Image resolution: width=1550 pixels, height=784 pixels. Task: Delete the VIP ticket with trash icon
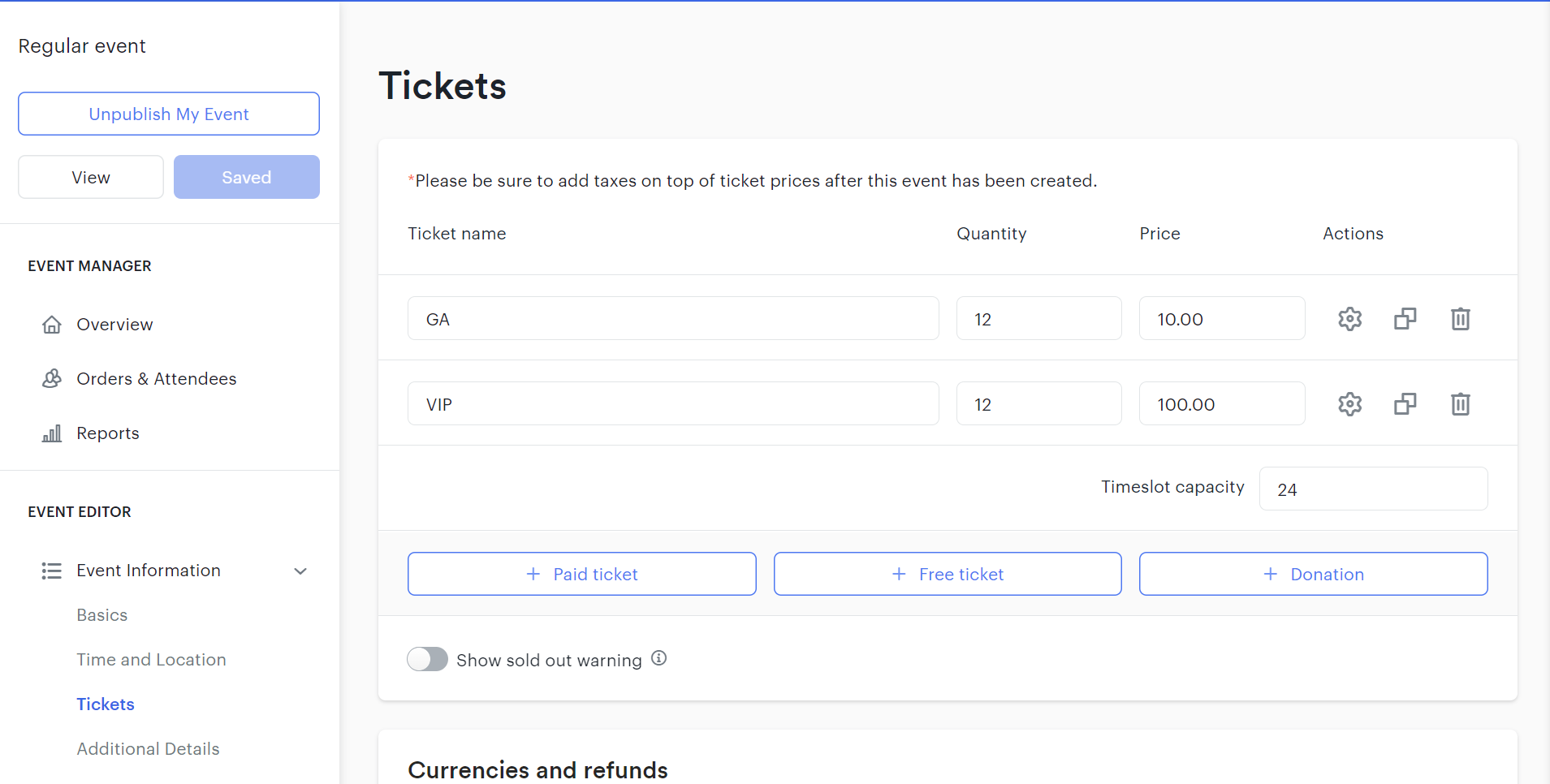click(x=1460, y=404)
